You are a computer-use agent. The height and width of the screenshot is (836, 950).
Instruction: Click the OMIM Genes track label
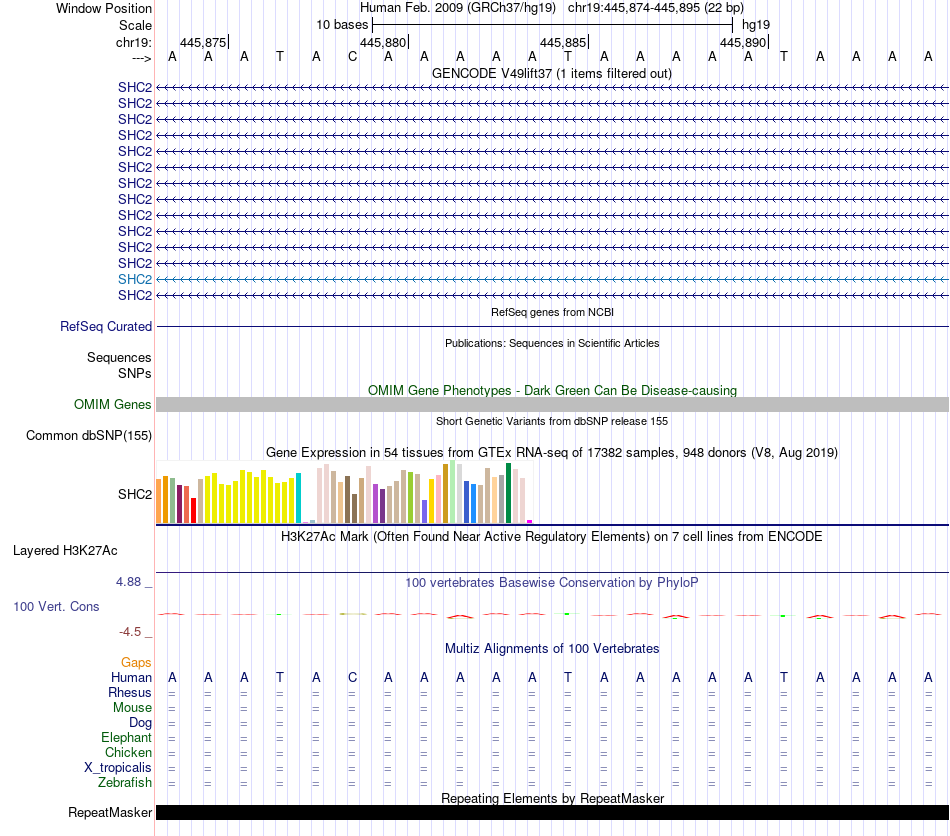click(112, 405)
